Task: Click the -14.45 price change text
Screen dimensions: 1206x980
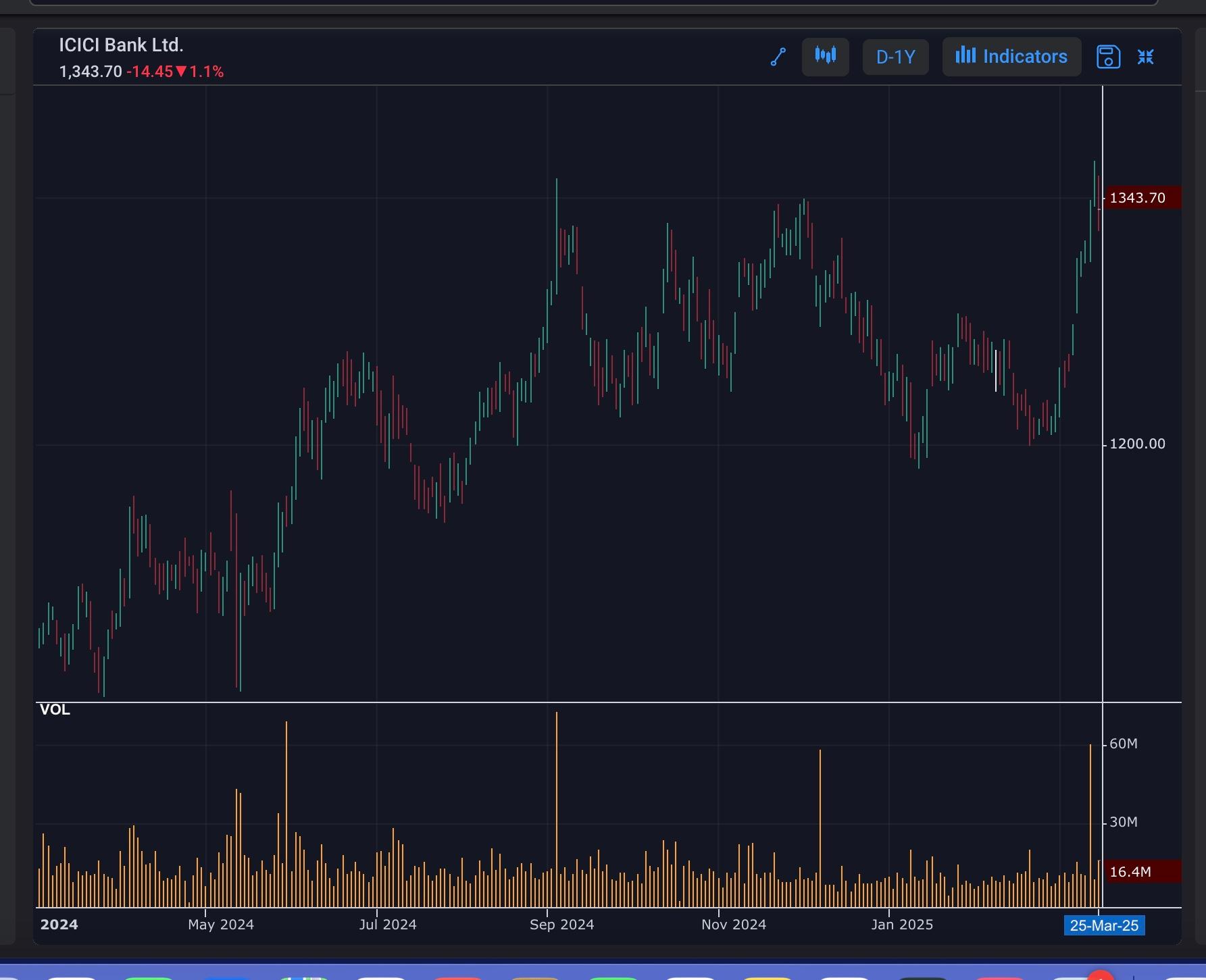Action: (x=149, y=72)
